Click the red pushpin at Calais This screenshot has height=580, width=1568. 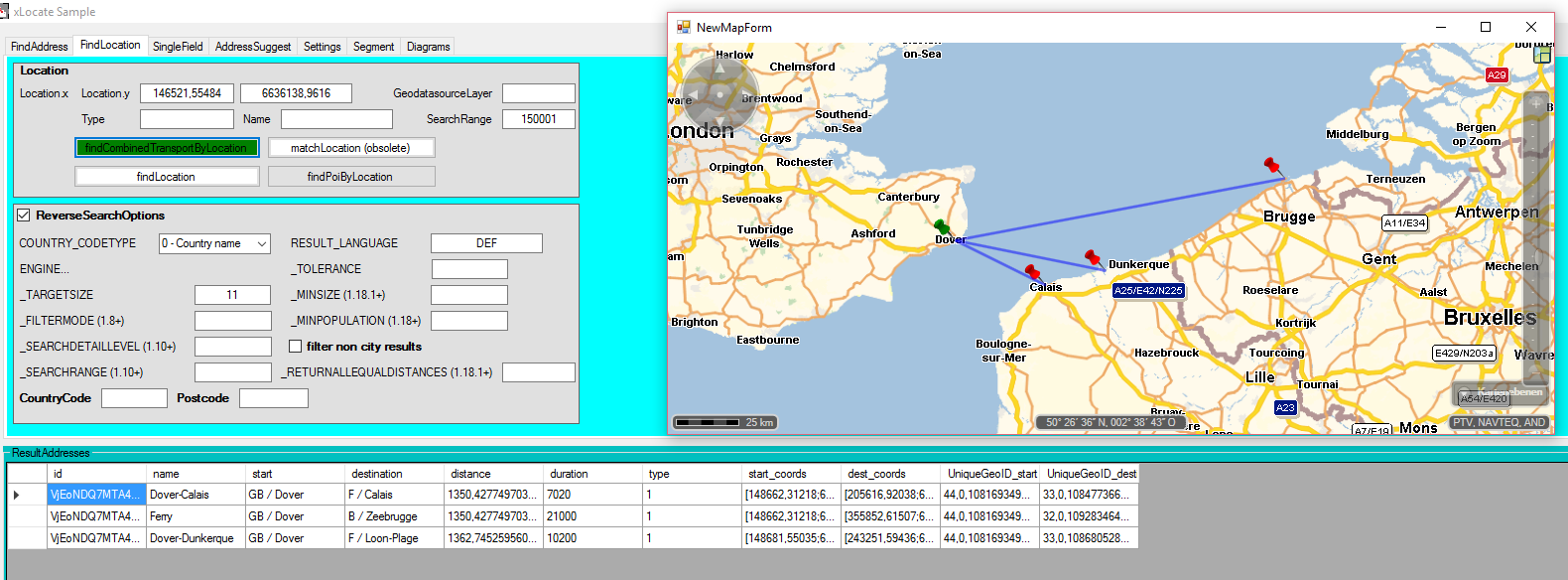point(1032,271)
